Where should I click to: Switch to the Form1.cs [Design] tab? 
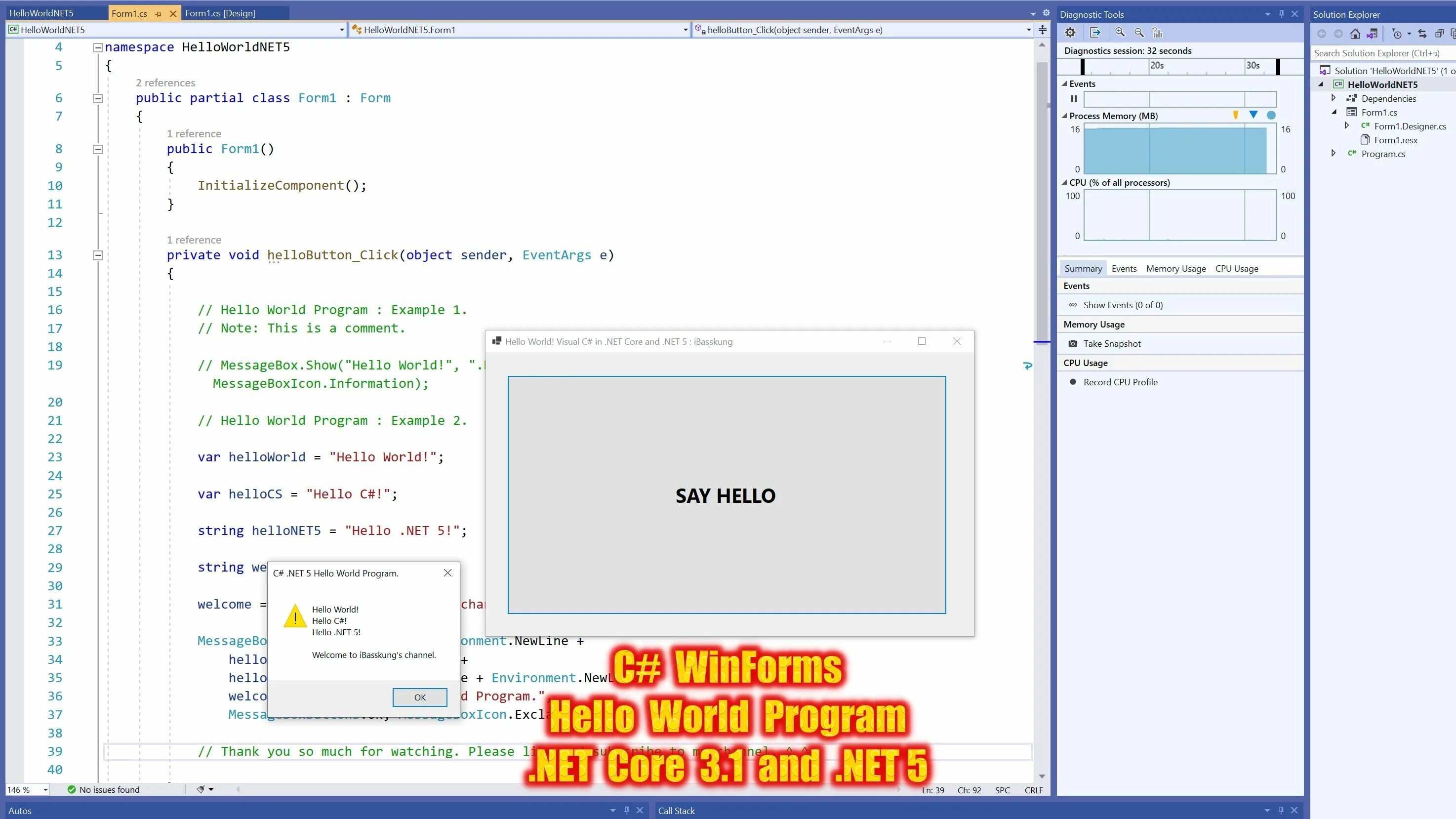[x=220, y=13]
